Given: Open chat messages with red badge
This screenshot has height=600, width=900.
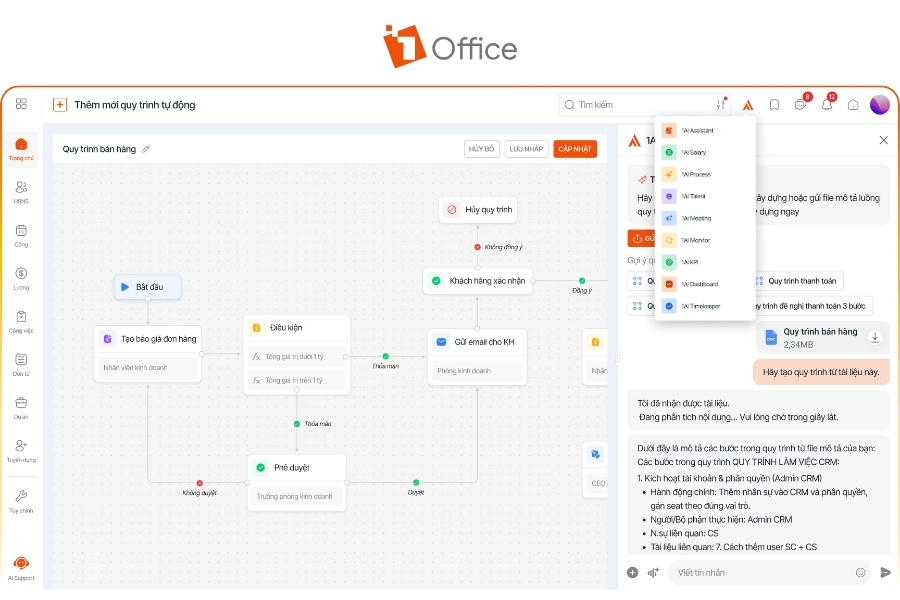Looking at the screenshot, I should (x=801, y=103).
